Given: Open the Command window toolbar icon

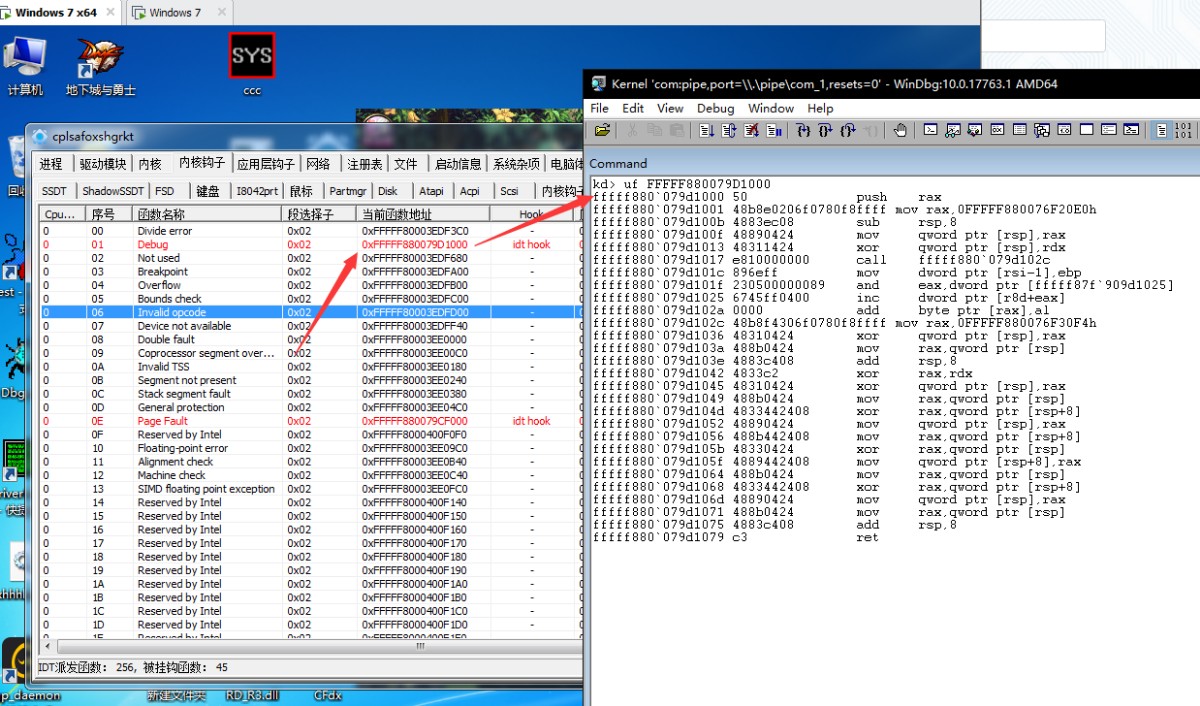Looking at the screenshot, I should coord(932,130).
